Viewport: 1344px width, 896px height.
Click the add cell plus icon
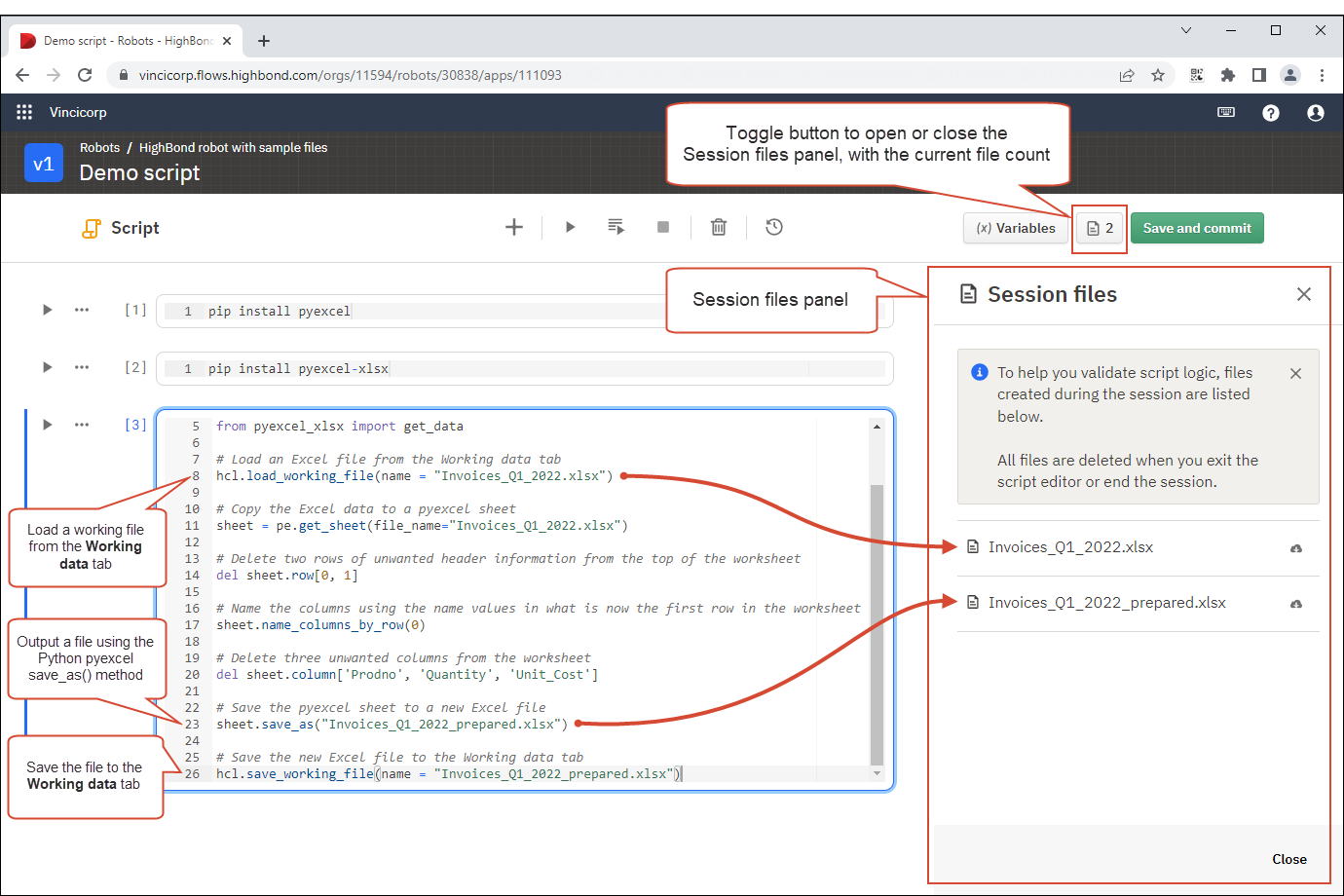pyautogui.click(x=514, y=227)
